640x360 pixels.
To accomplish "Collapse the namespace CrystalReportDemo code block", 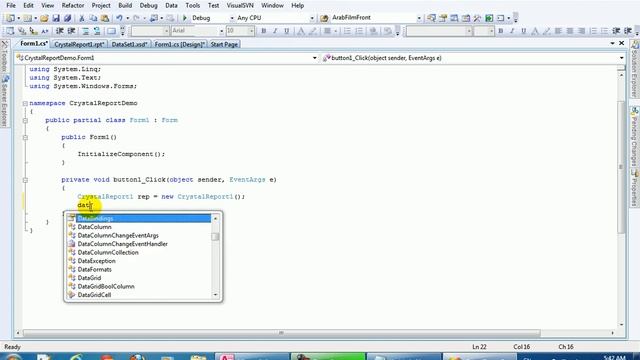I will pyautogui.click(x=25, y=104).
